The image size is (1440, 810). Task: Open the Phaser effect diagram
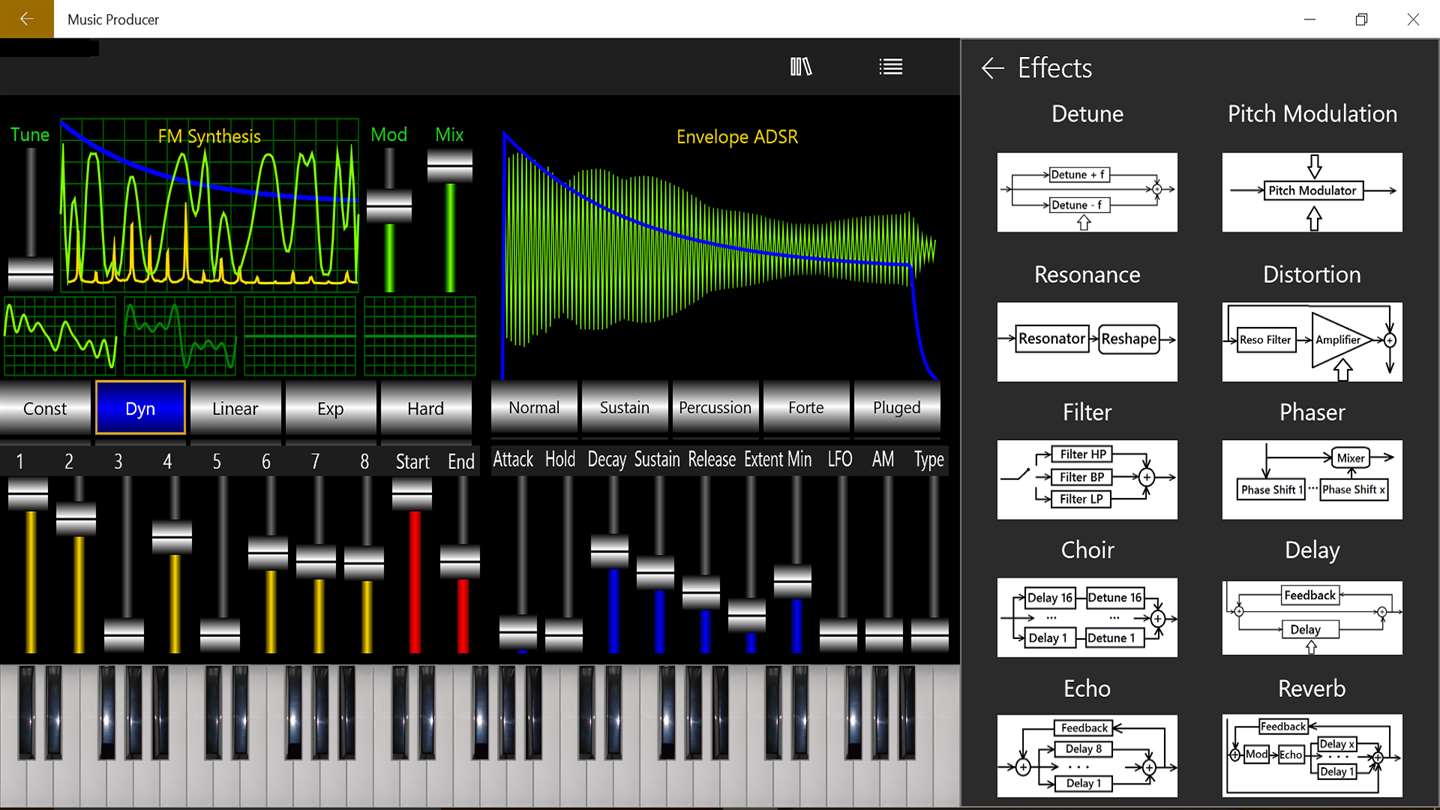click(x=1312, y=480)
